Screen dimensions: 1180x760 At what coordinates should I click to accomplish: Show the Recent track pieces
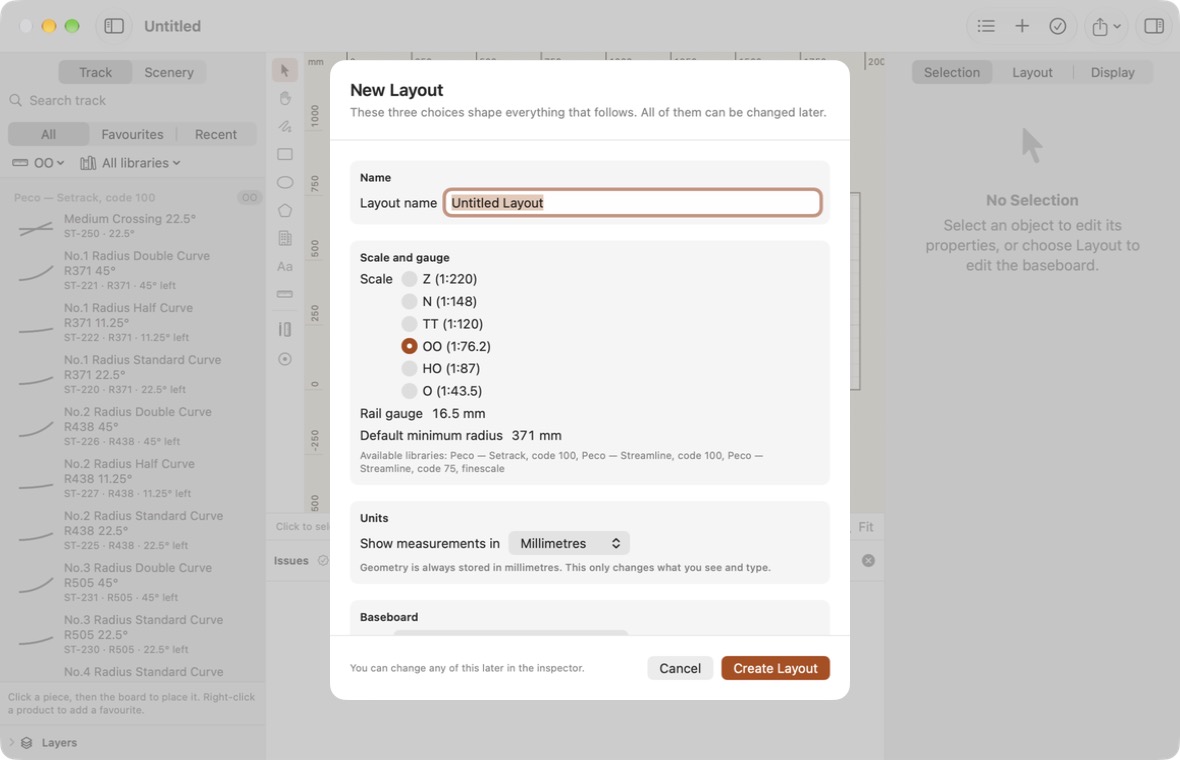(216, 135)
